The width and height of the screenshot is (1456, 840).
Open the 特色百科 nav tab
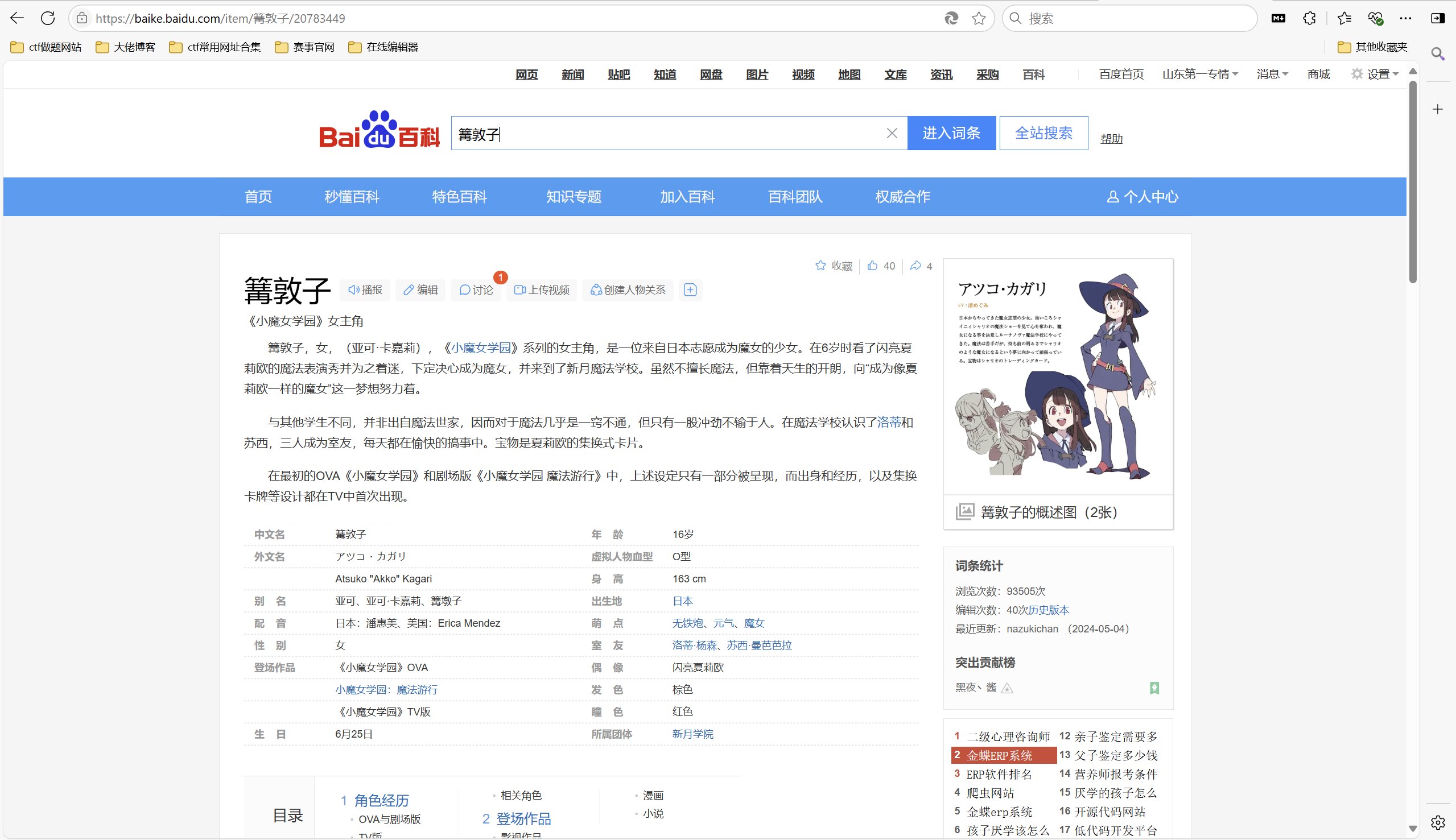point(459,197)
